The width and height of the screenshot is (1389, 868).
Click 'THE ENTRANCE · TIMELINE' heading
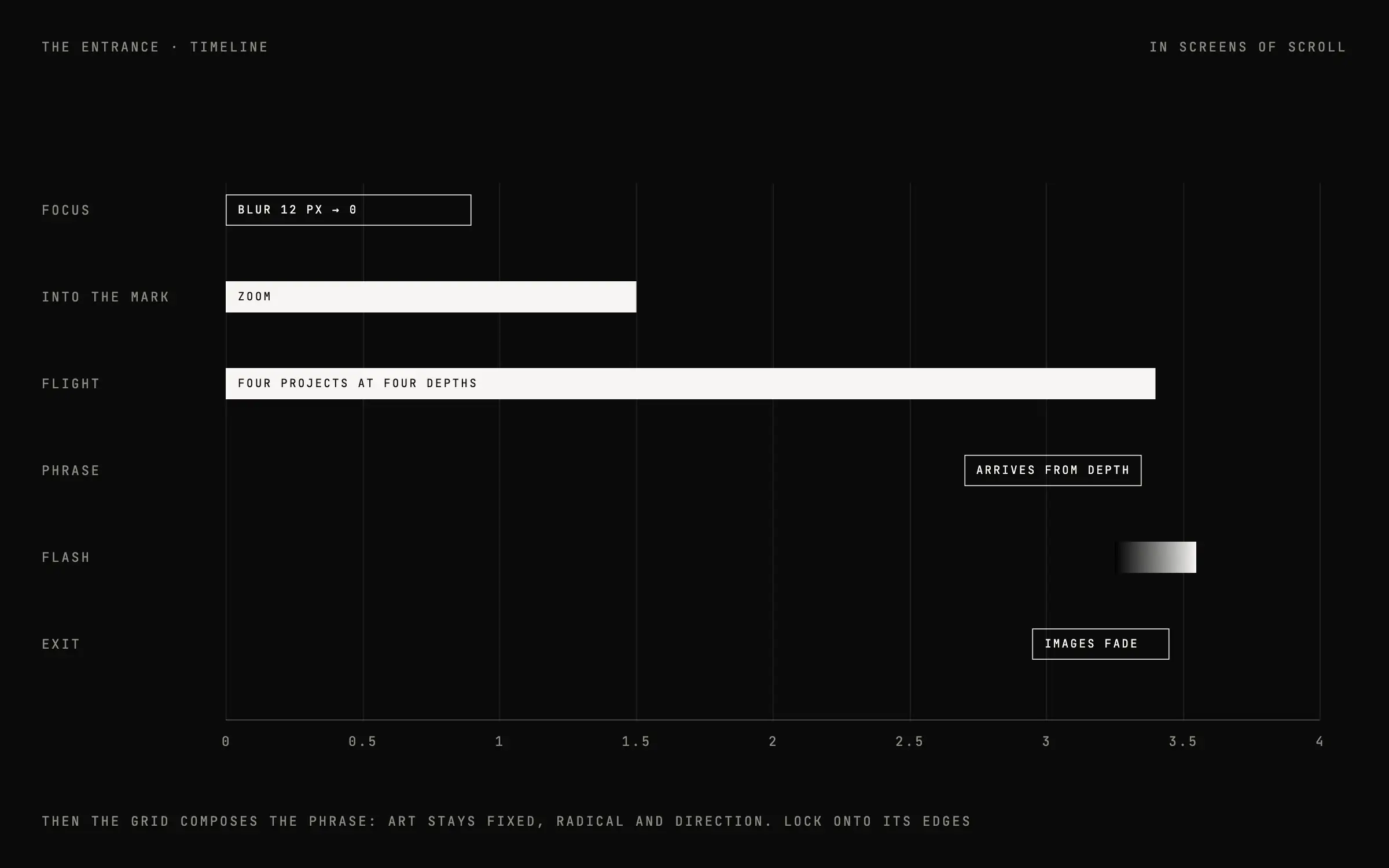tap(155, 47)
